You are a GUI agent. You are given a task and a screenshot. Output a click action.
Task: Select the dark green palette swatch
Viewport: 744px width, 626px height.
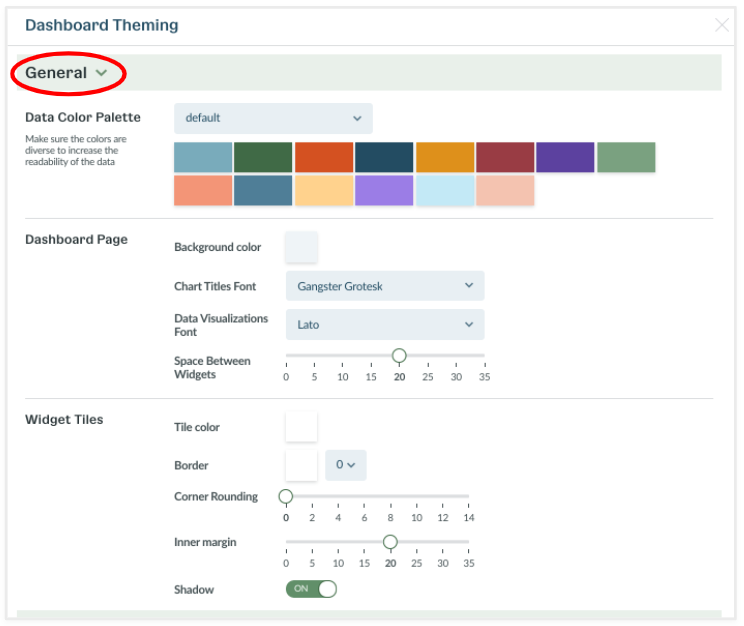[x=263, y=157]
